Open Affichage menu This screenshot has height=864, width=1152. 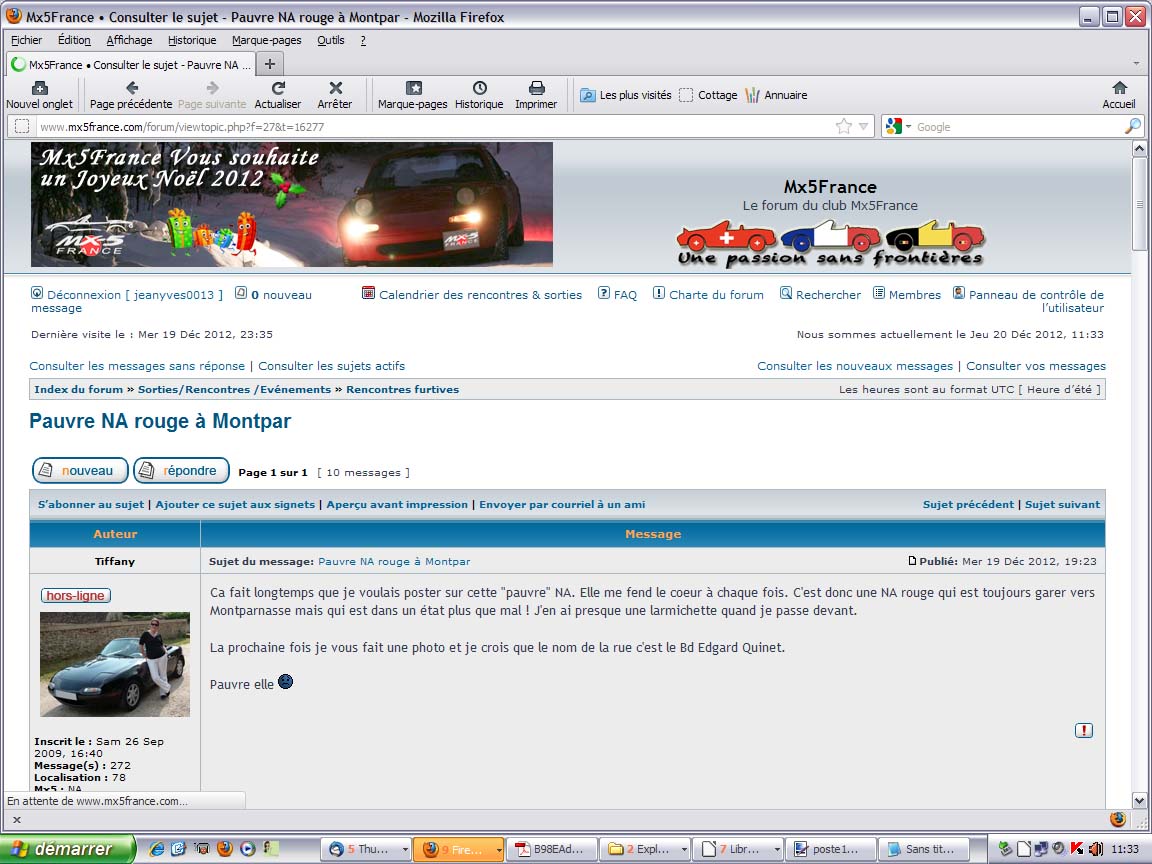pos(129,40)
